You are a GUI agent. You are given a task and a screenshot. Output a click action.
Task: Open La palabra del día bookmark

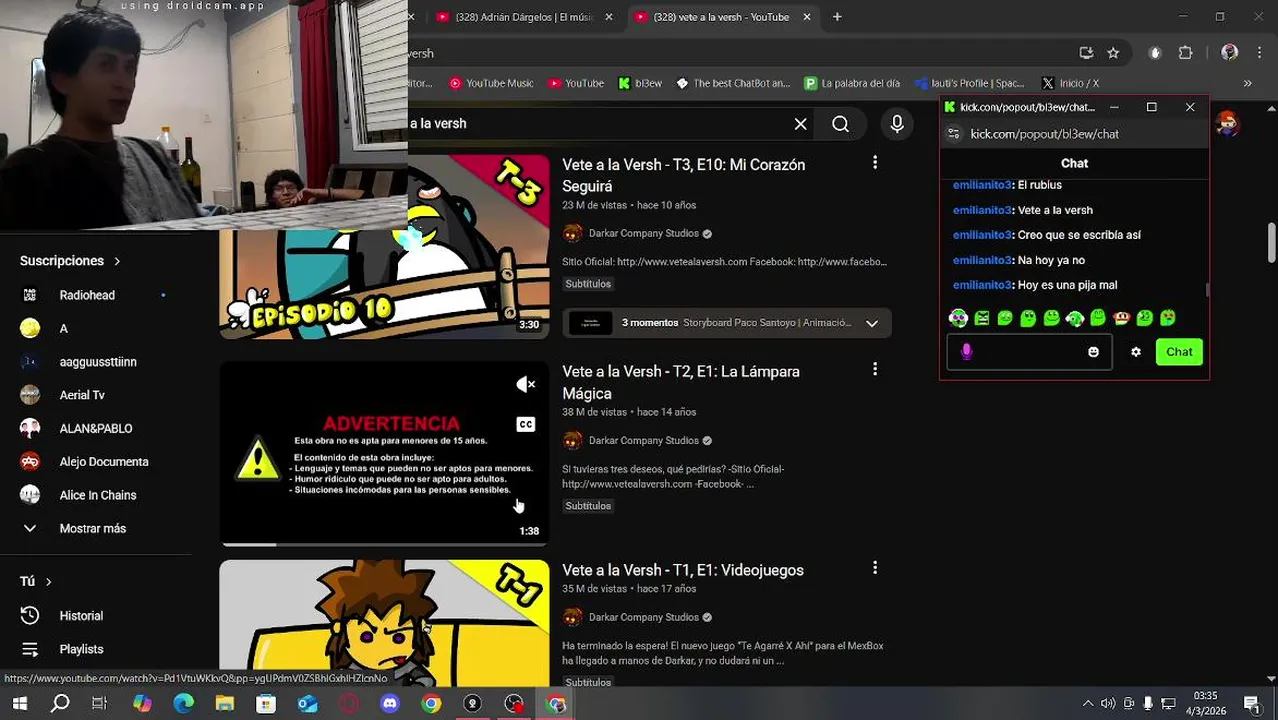tap(852, 83)
